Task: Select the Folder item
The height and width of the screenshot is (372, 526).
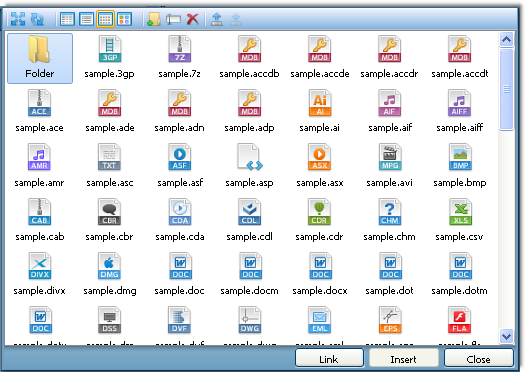Action: [40, 58]
